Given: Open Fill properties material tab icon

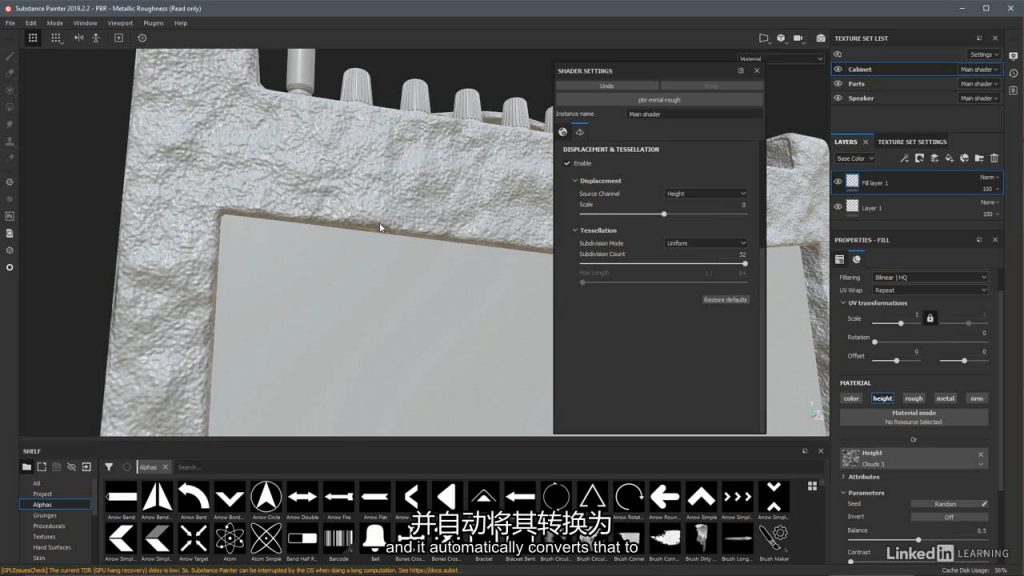Looking at the screenshot, I should click(857, 259).
